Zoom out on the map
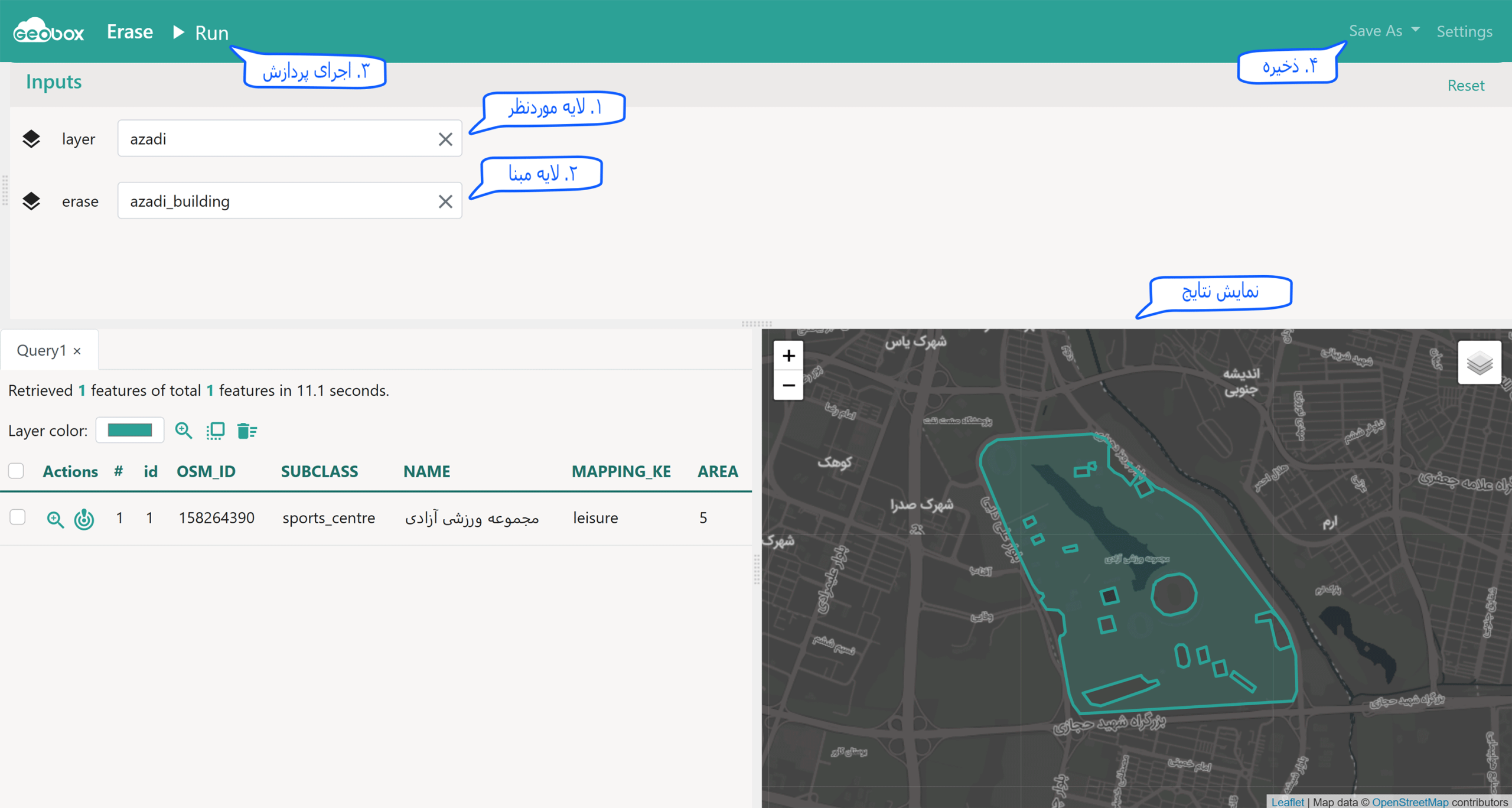This screenshot has width=1512, height=808. pyautogui.click(x=788, y=385)
